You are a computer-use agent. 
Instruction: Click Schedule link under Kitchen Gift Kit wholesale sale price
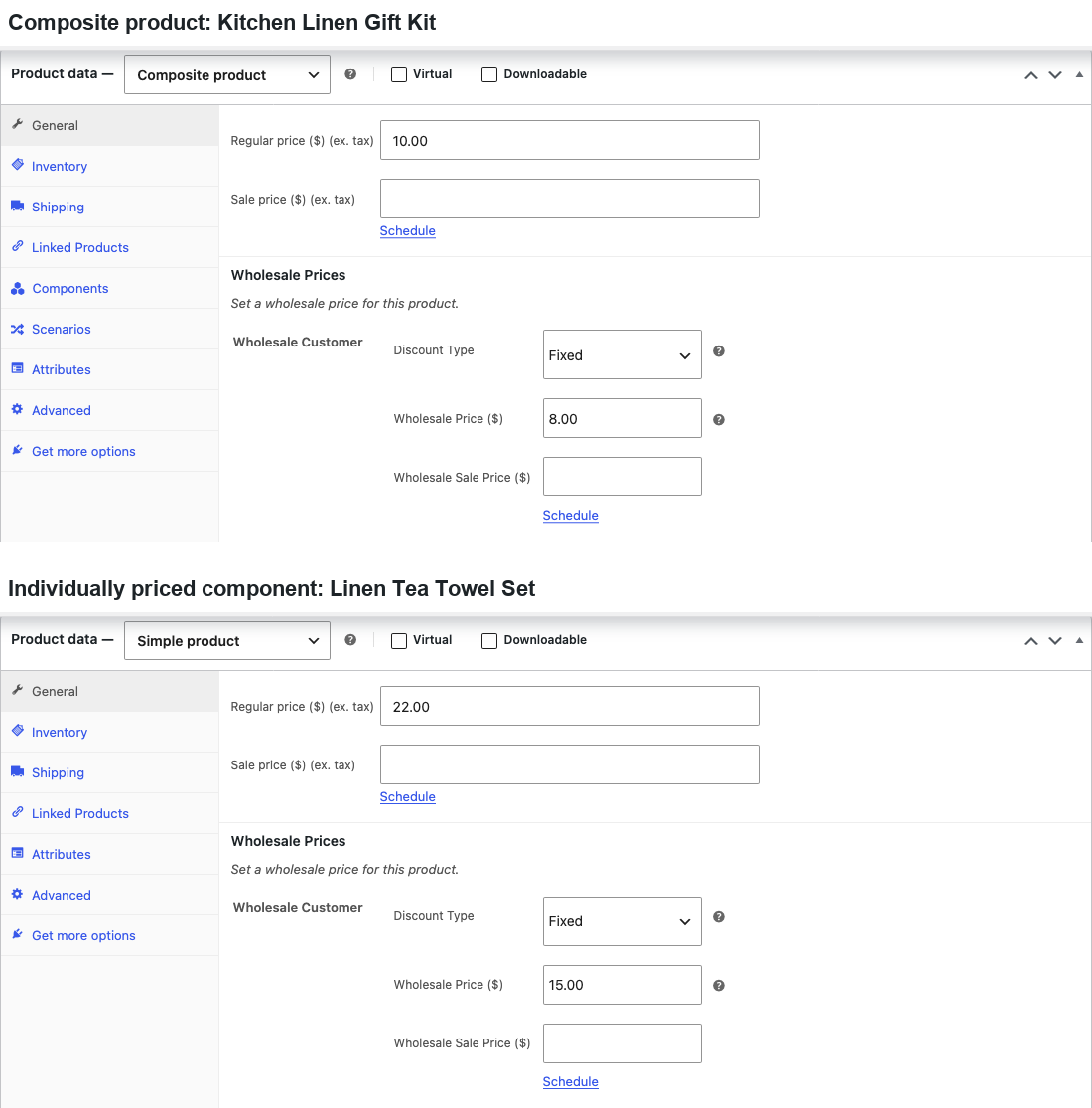point(570,516)
